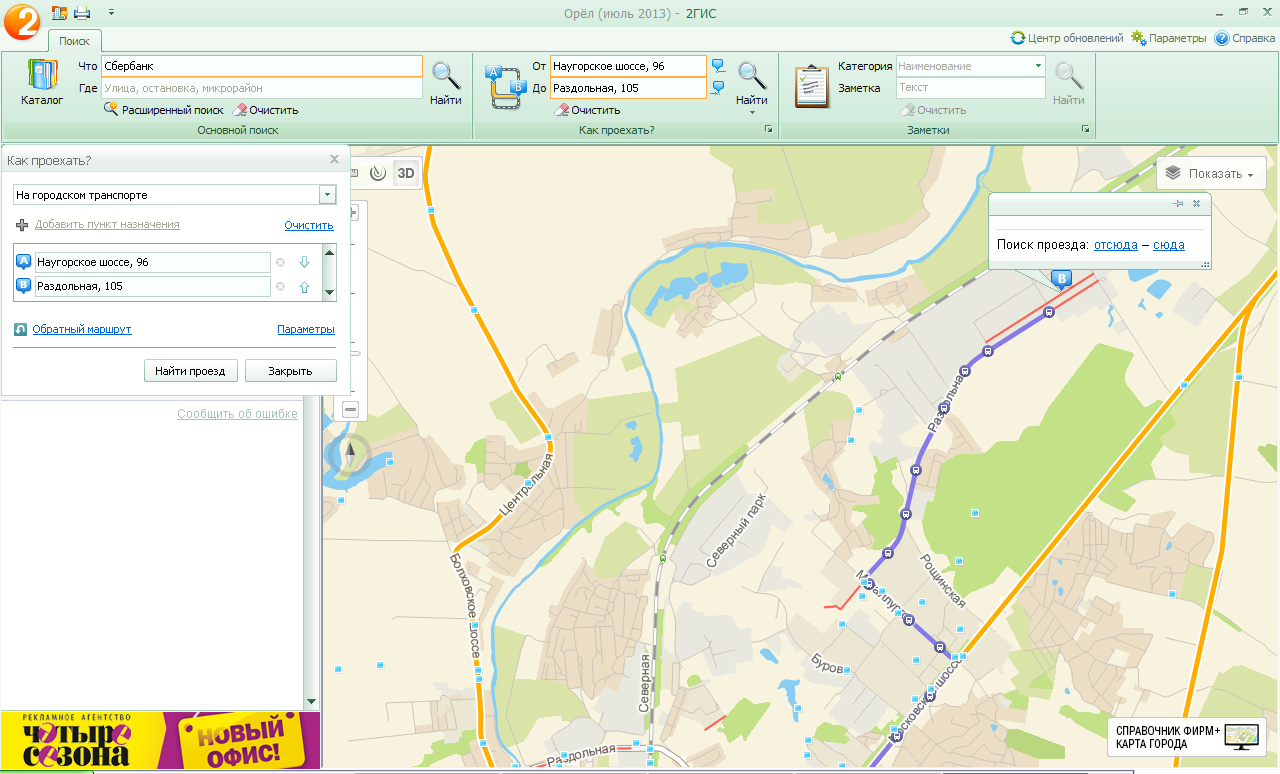Click Очистить eraser in Основной поиск group
This screenshot has height=774, width=1280.
(266, 110)
